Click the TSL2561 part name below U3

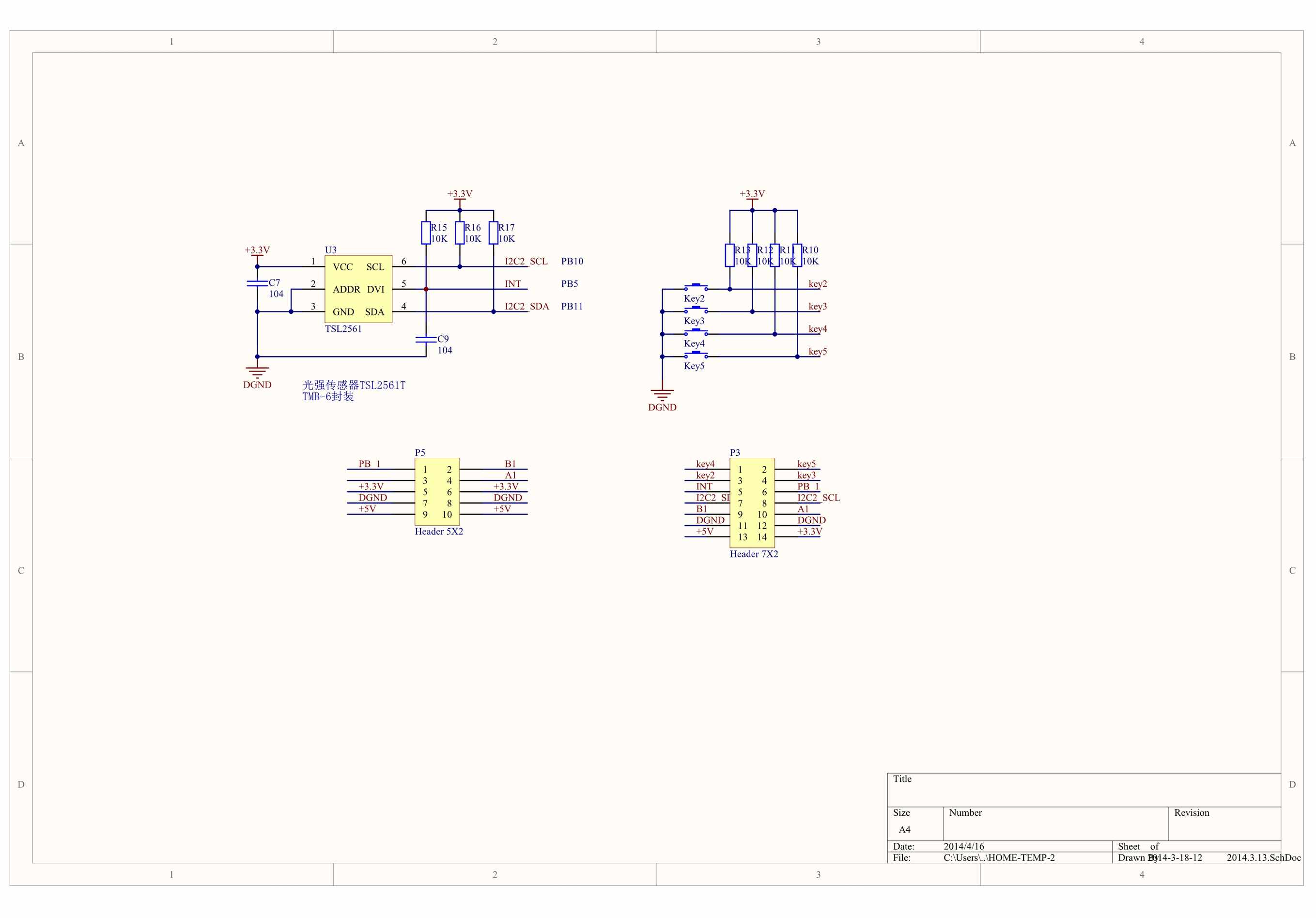pyautogui.click(x=343, y=329)
